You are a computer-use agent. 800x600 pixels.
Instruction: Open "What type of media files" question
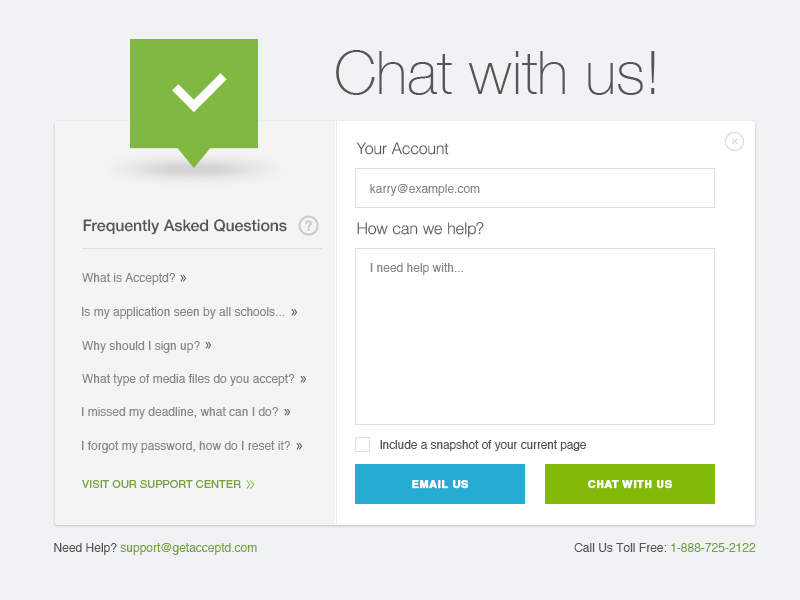point(188,379)
